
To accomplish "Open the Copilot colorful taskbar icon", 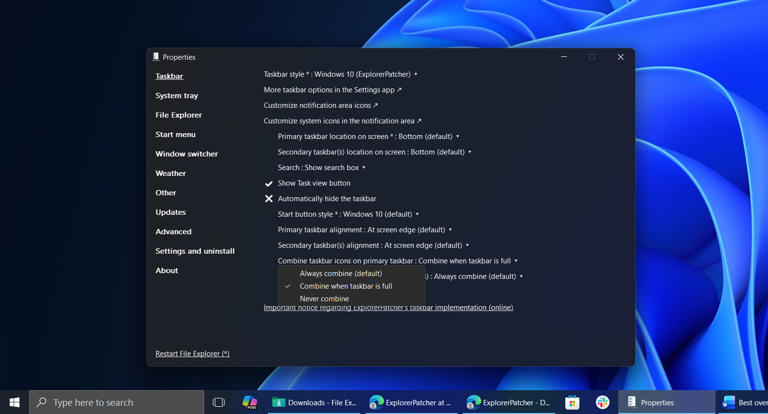I will click(250, 402).
